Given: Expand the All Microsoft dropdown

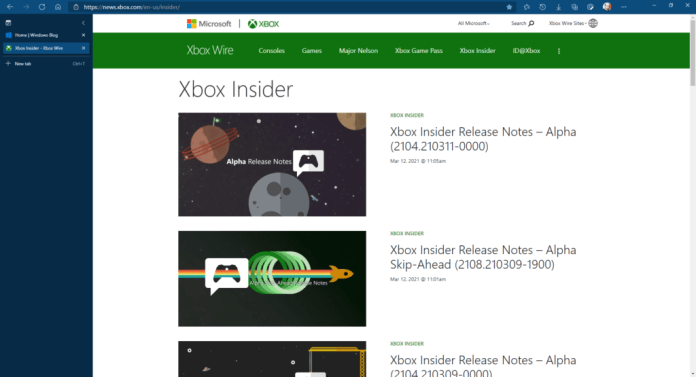Looking at the screenshot, I should pyautogui.click(x=473, y=24).
